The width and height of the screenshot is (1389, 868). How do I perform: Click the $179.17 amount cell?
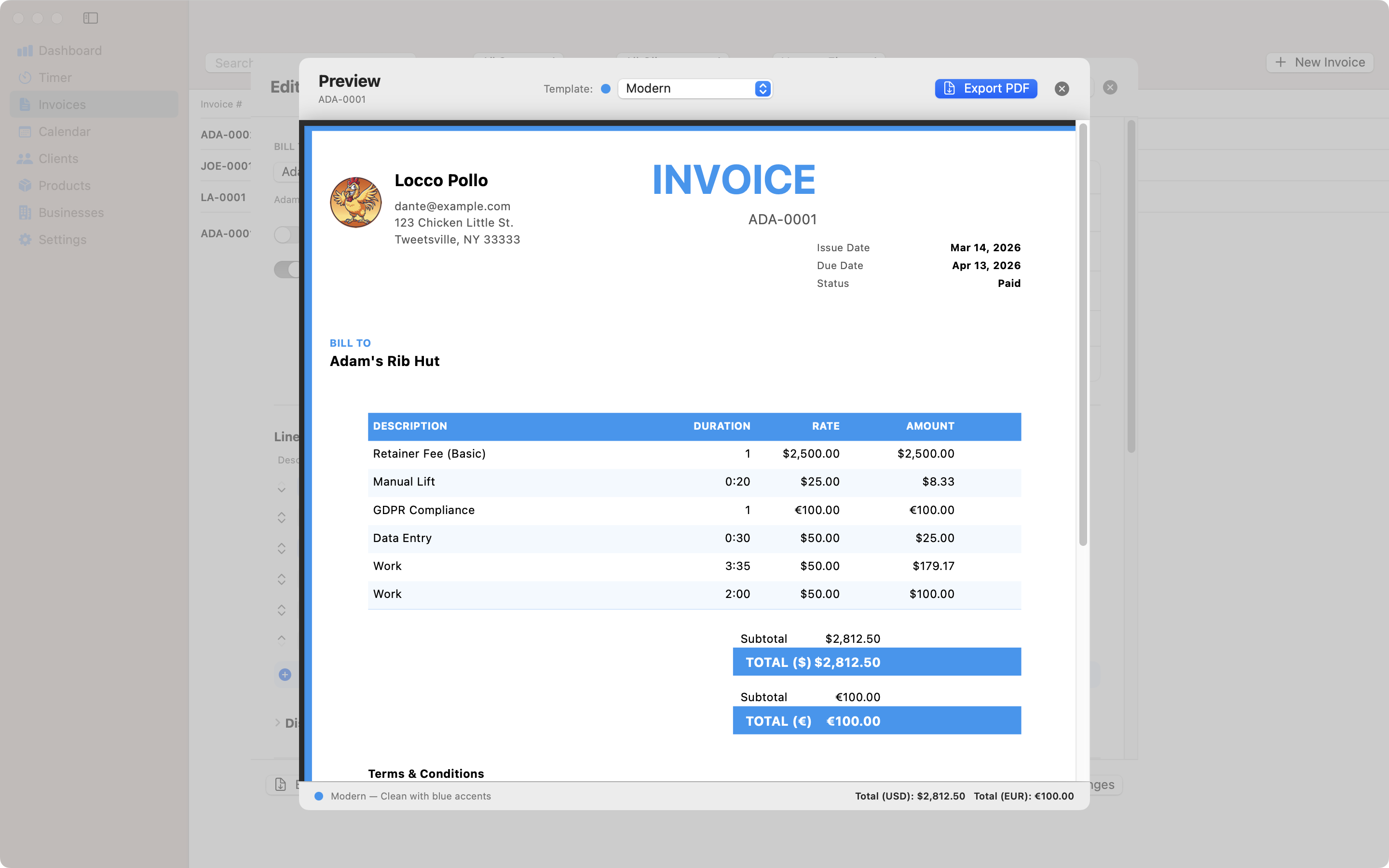(933, 566)
